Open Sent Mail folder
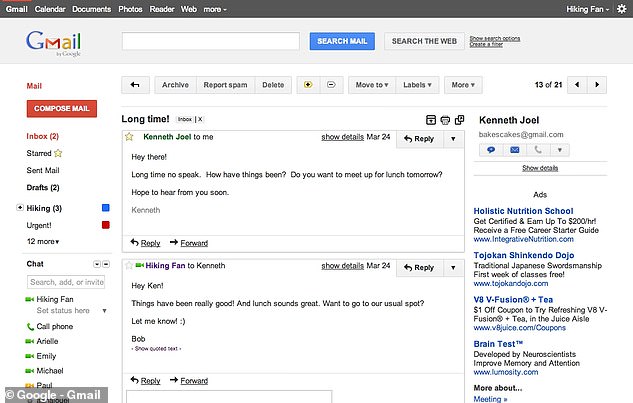 tap(43, 170)
